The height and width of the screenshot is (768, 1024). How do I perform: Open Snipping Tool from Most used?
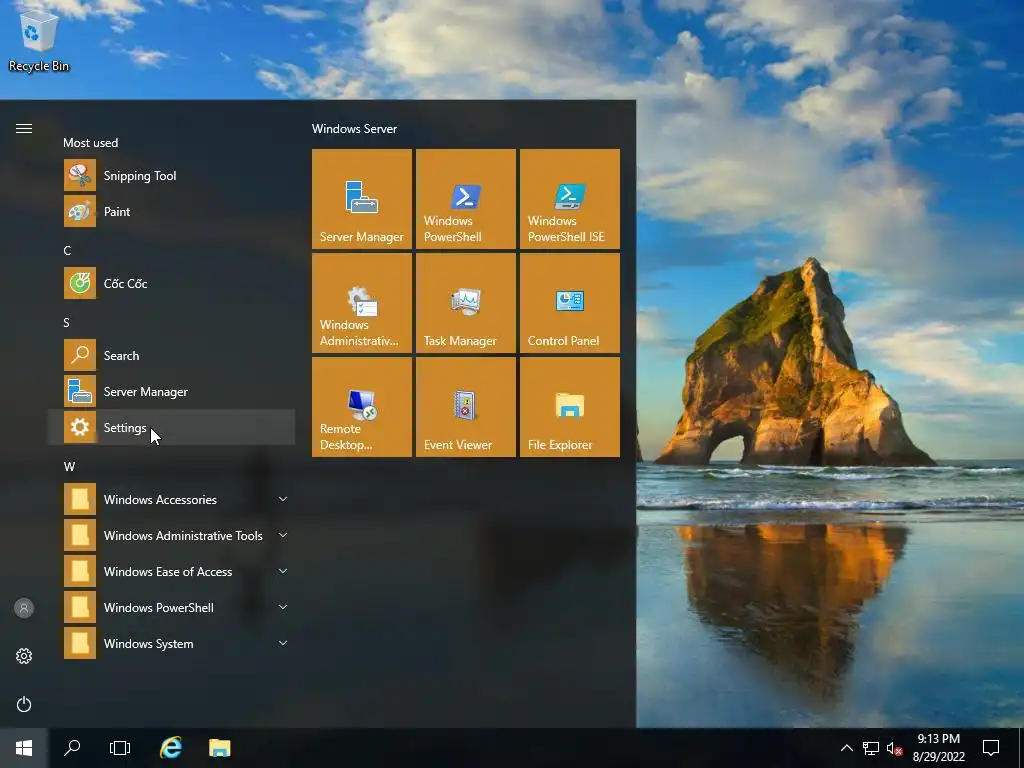171,176
